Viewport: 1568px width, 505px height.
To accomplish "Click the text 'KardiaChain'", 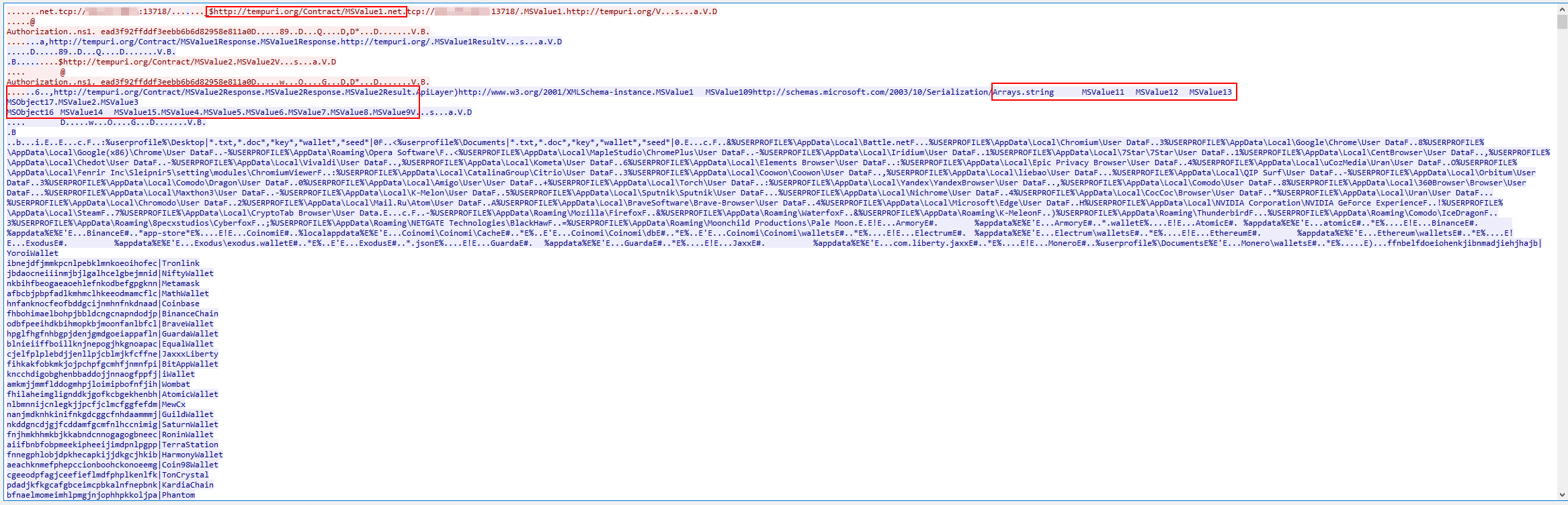I will coord(188,485).
